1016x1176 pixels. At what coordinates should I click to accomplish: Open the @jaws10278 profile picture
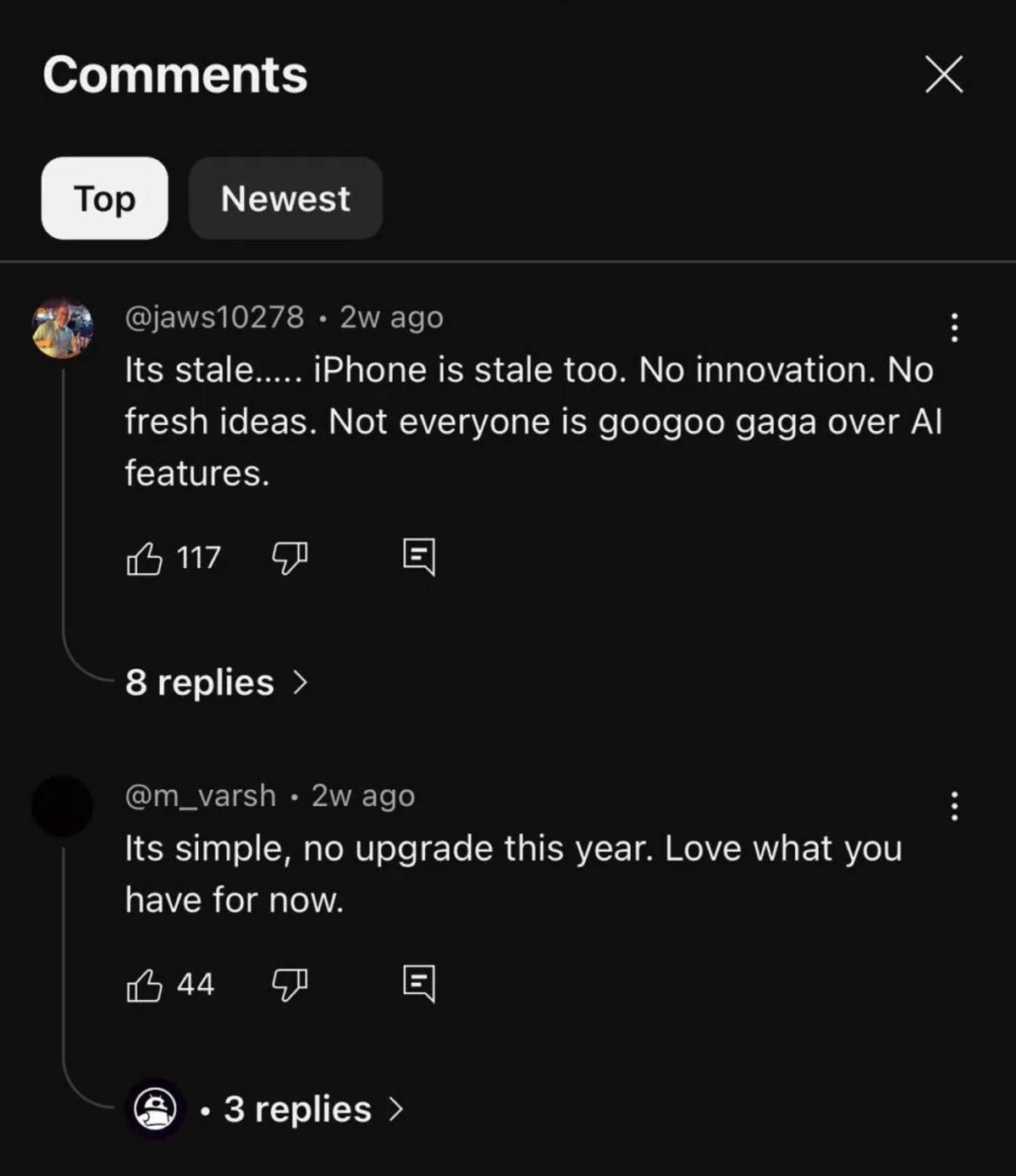point(62,328)
